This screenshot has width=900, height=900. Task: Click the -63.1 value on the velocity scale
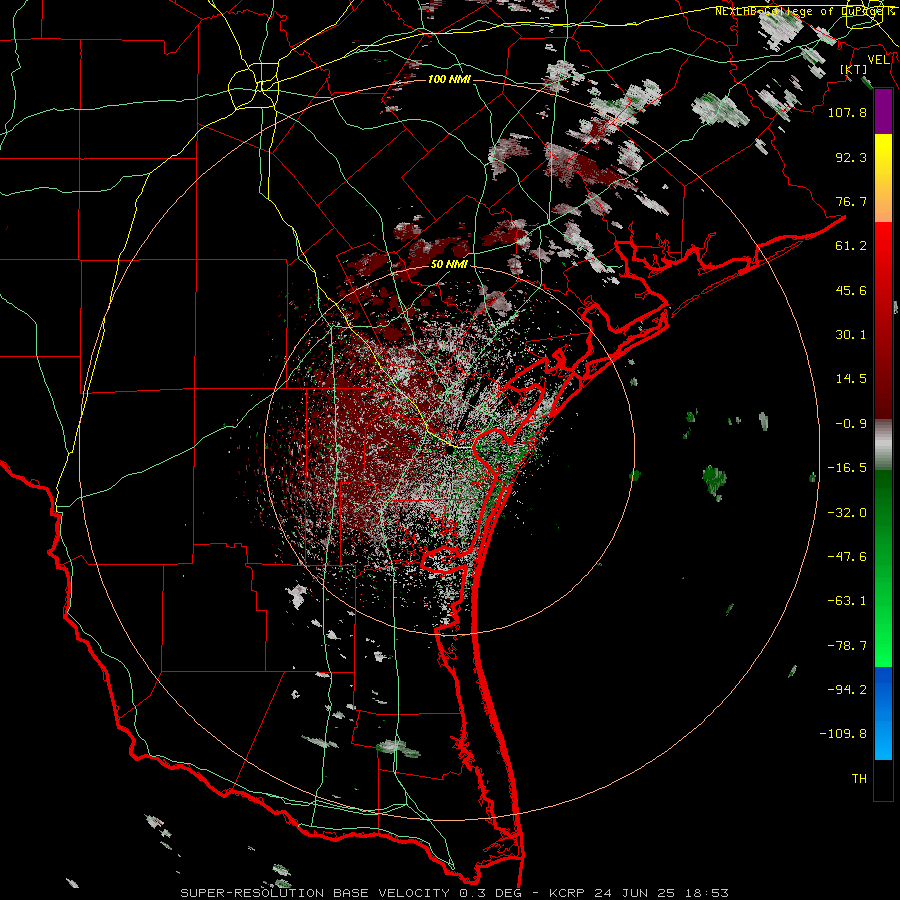point(847,601)
